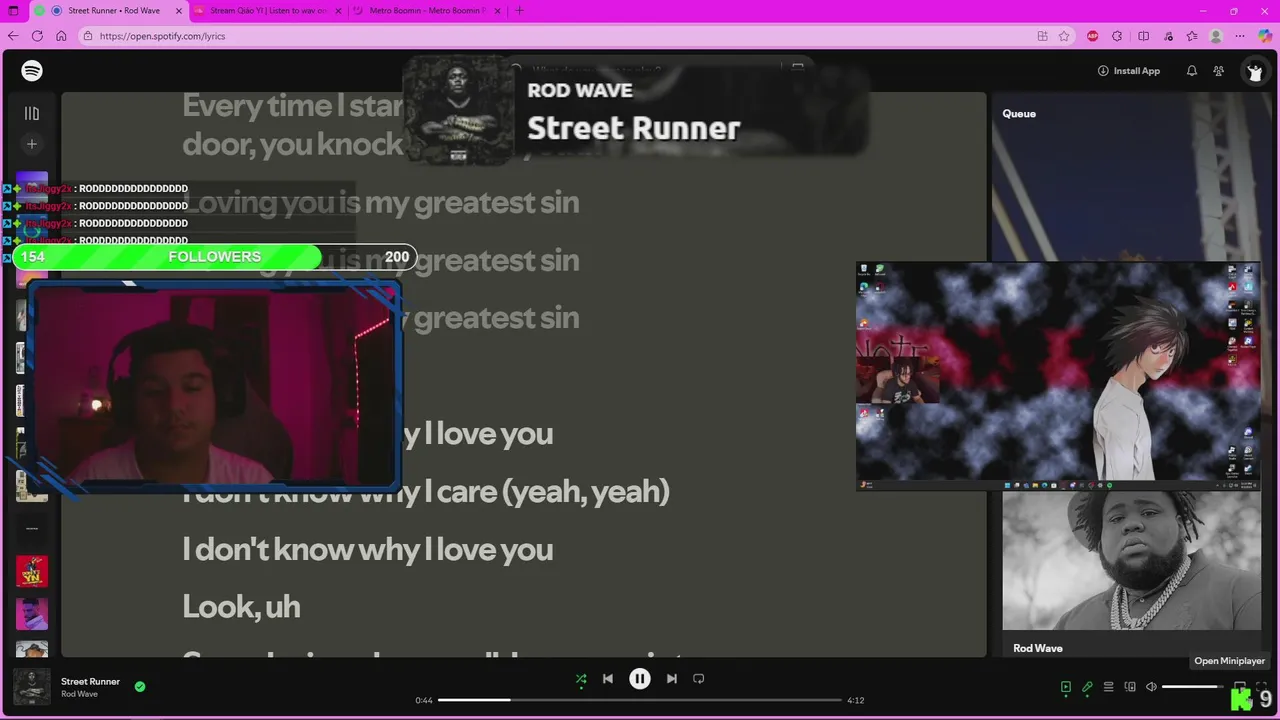1280x720 pixels.
Task: Toggle repeat mode
Action: pyautogui.click(x=699, y=679)
